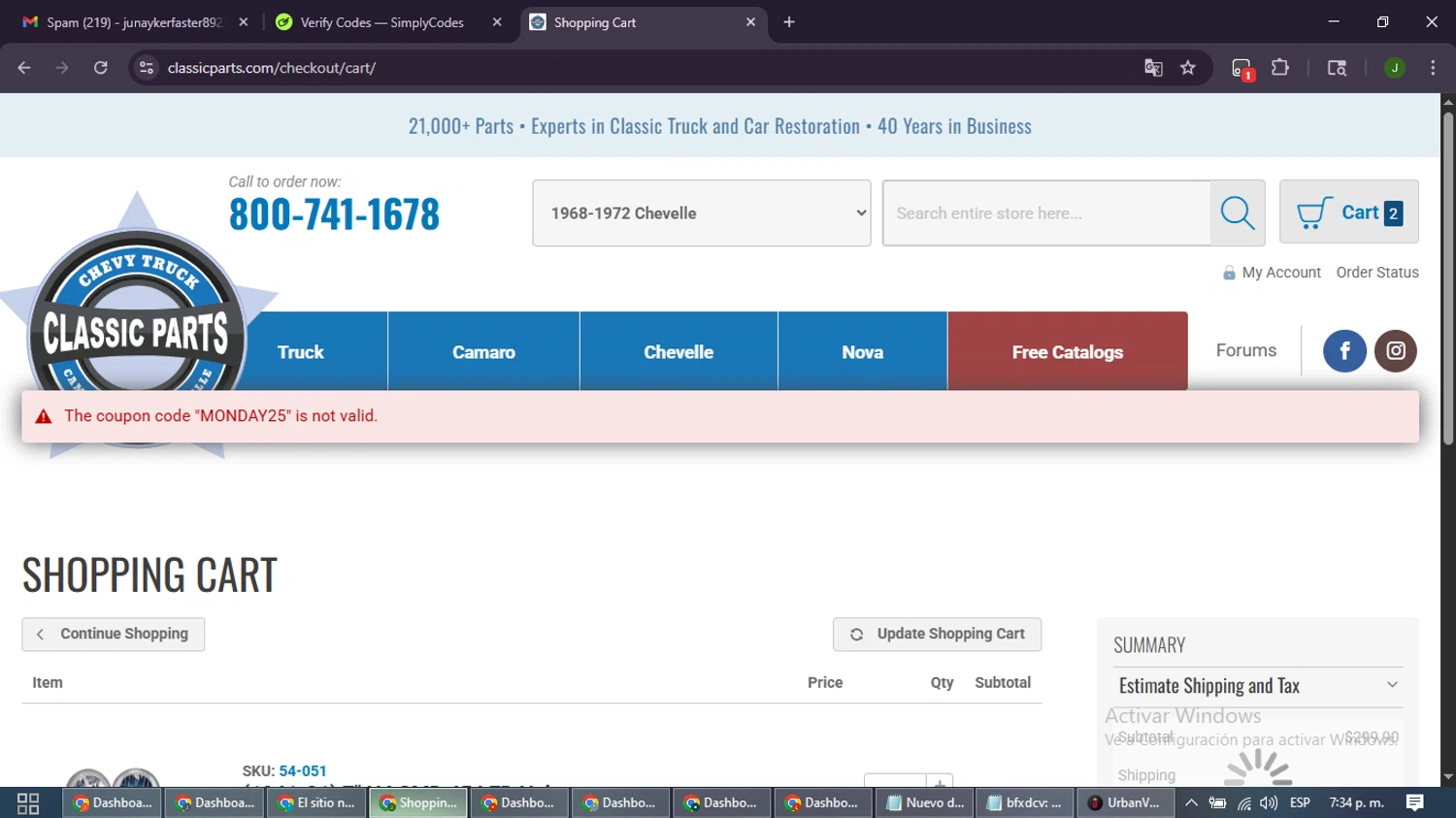
Task: Open SKU 54-051 product link
Action: click(x=303, y=771)
